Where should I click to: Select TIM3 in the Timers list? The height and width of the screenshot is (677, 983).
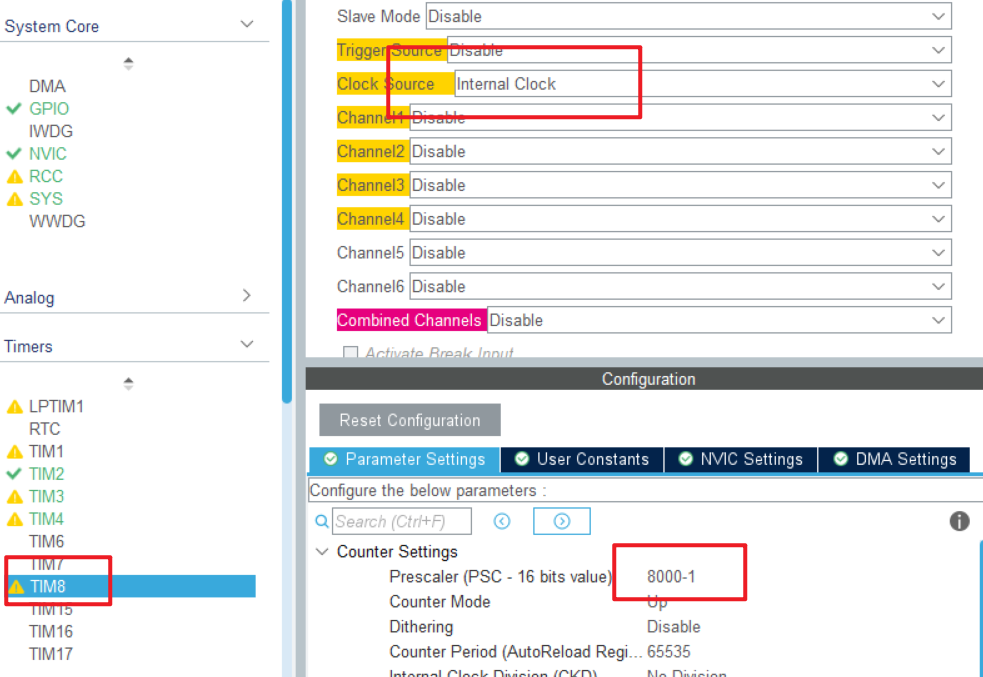tap(46, 496)
